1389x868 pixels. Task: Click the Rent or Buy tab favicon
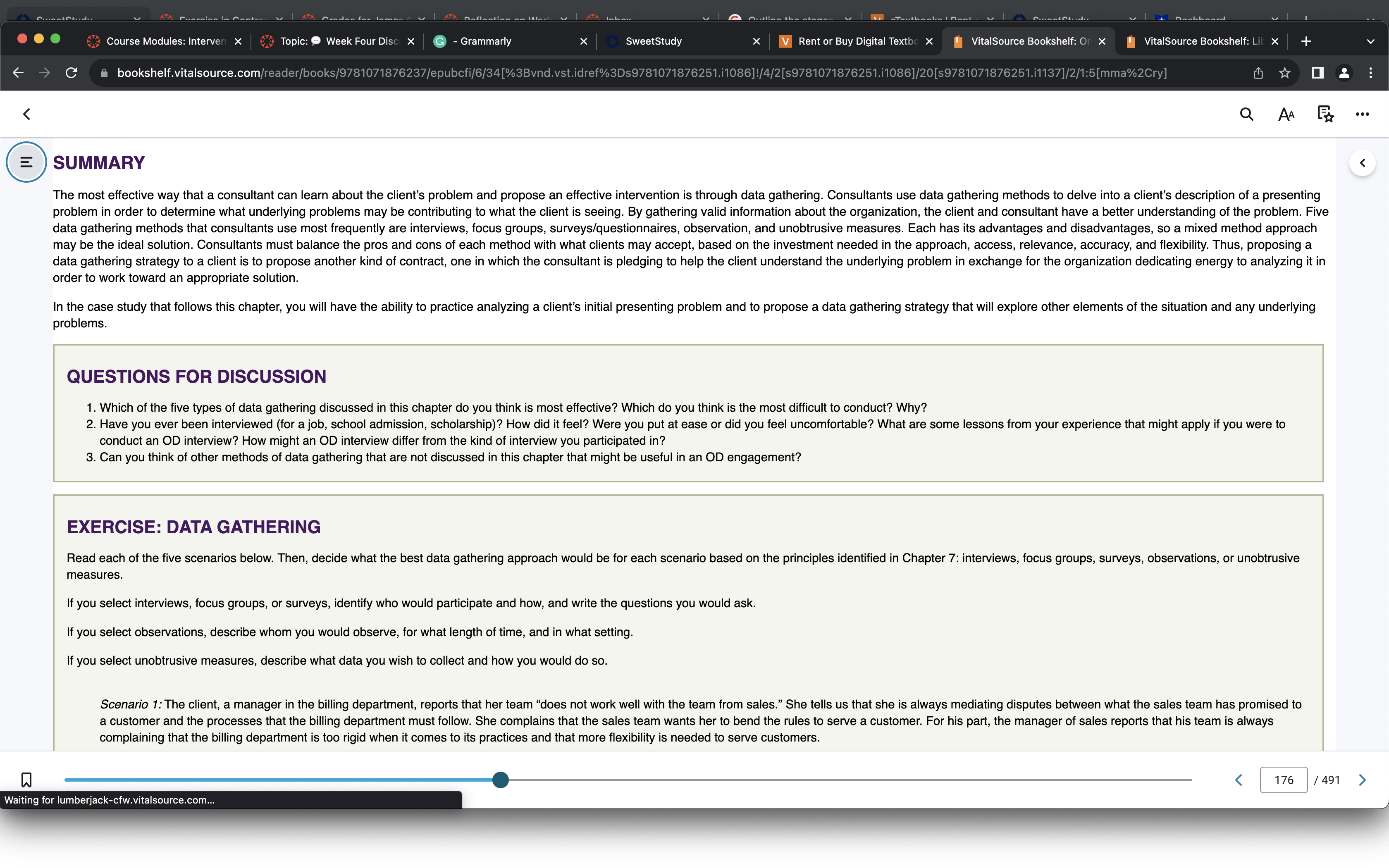[785, 41]
